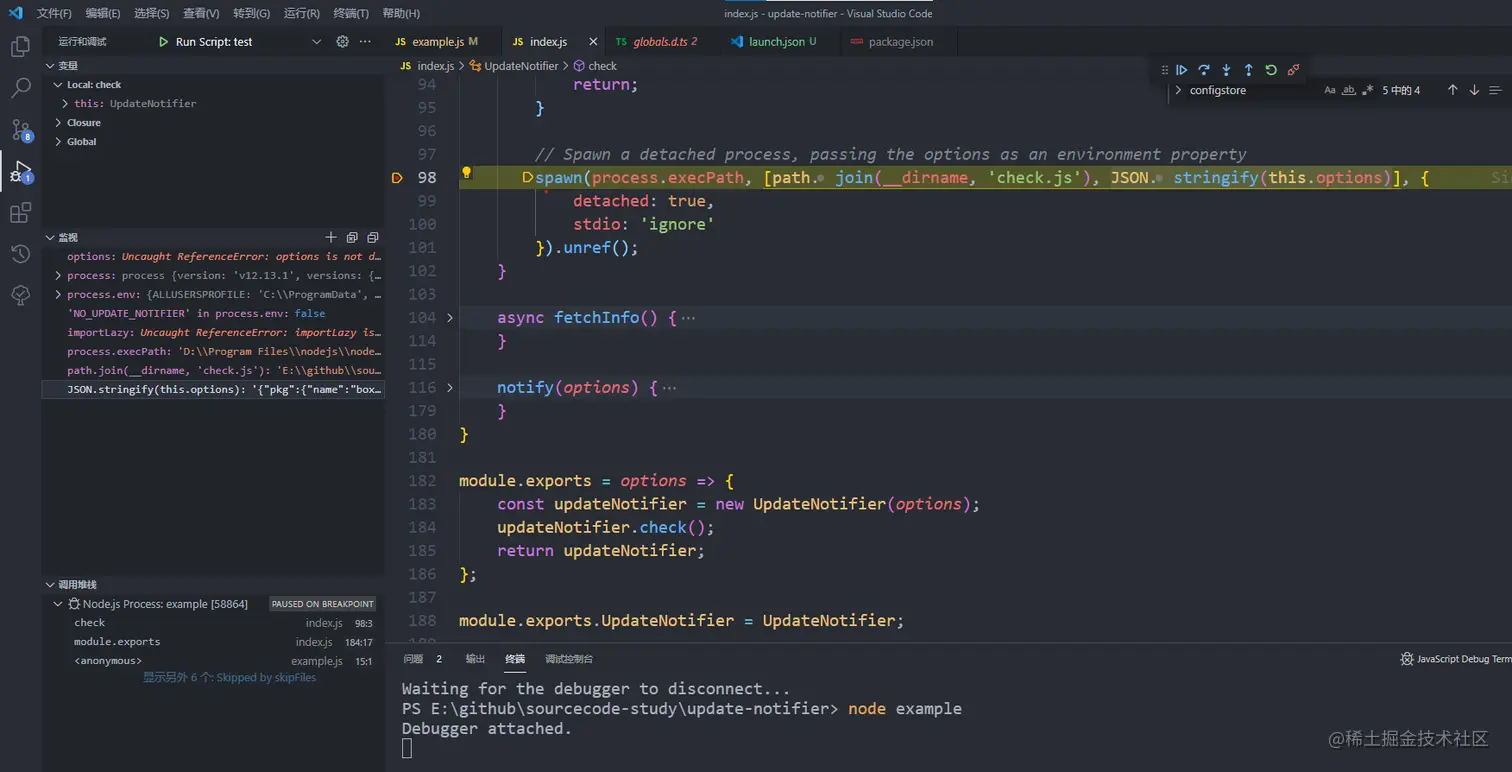Open the debug sidebar more actions ellipsis

(365, 42)
